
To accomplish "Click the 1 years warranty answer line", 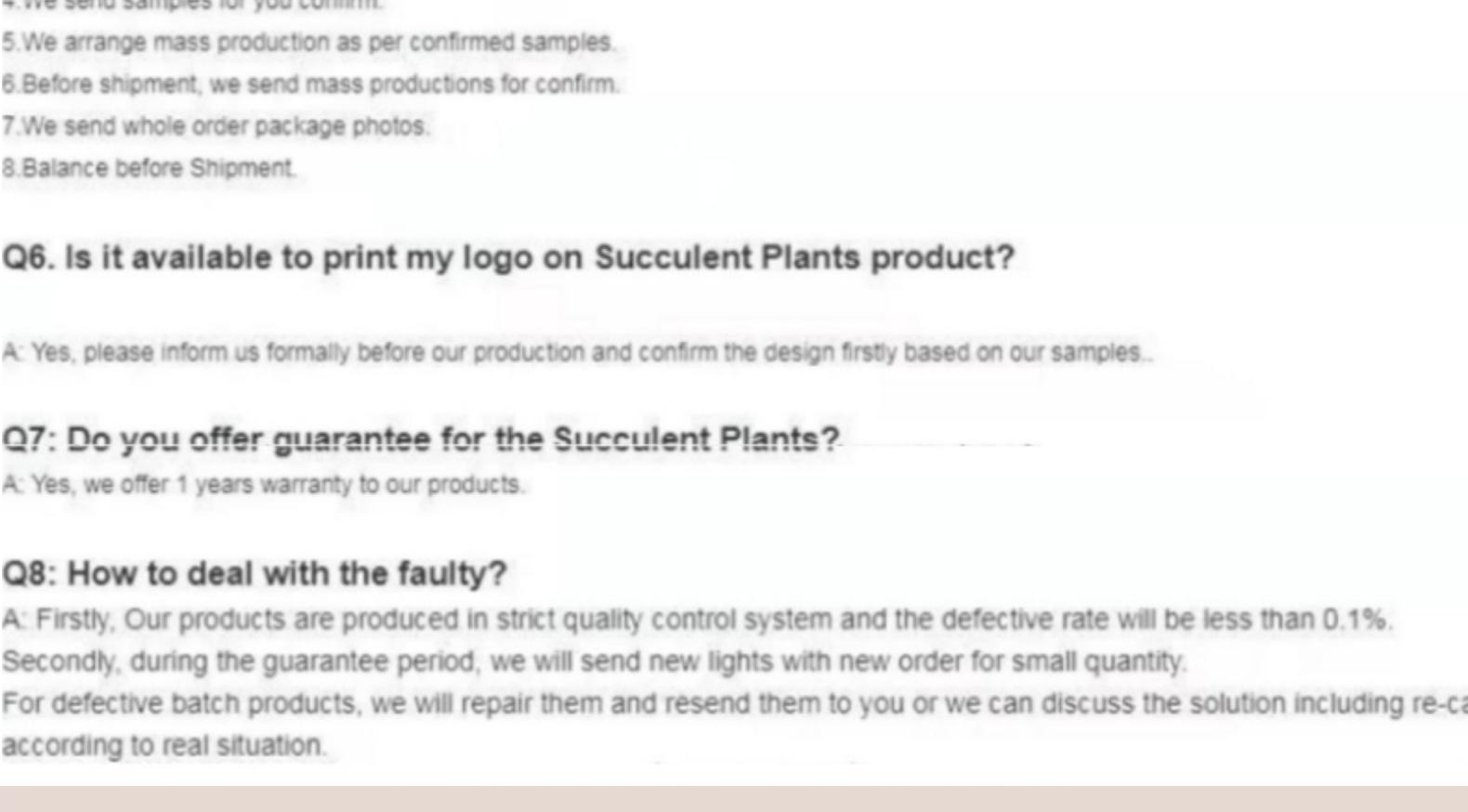I will (x=263, y=485).
